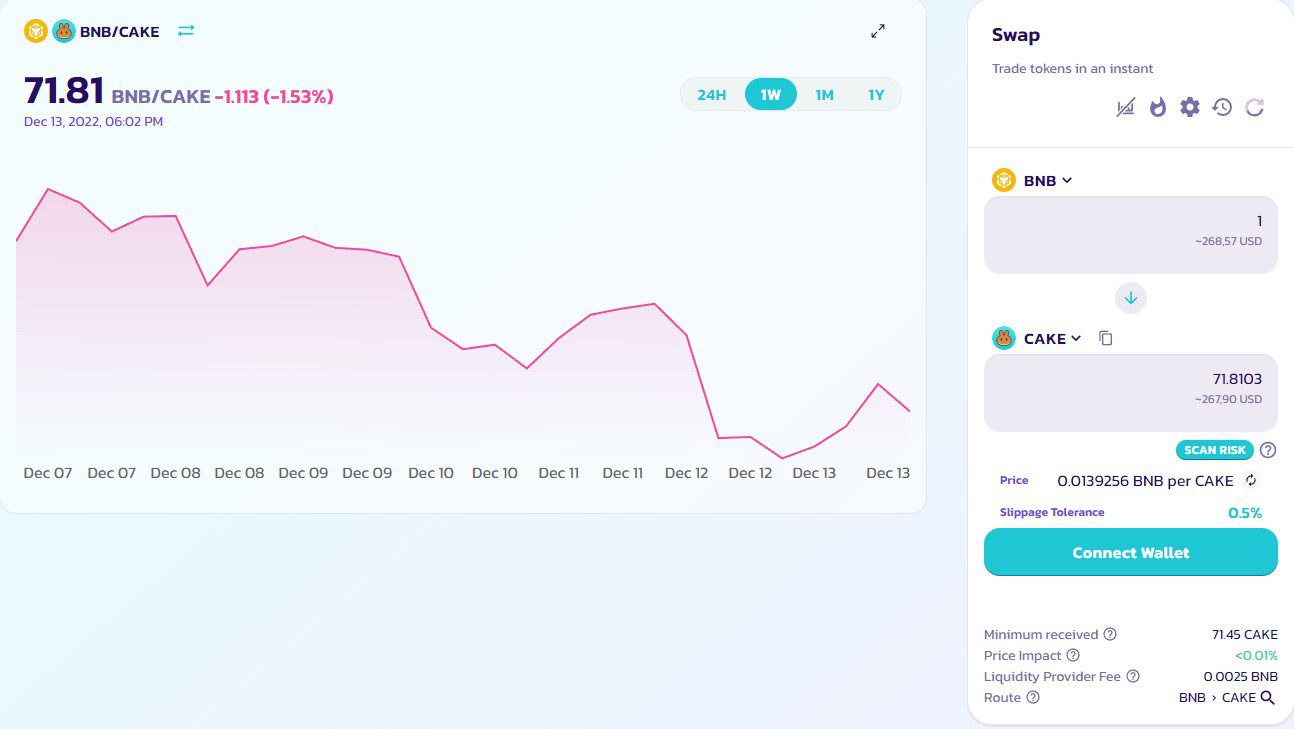The image size is (1294, 729).
Task: Show Minimum received help tooltip
Action: tap(1110, 634)
